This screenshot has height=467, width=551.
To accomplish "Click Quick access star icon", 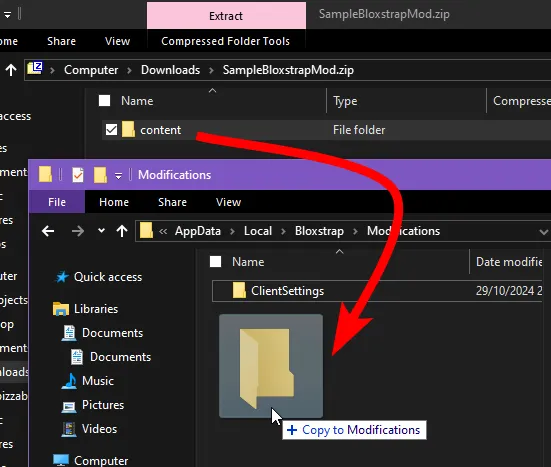I will click(x=62, y=277).
